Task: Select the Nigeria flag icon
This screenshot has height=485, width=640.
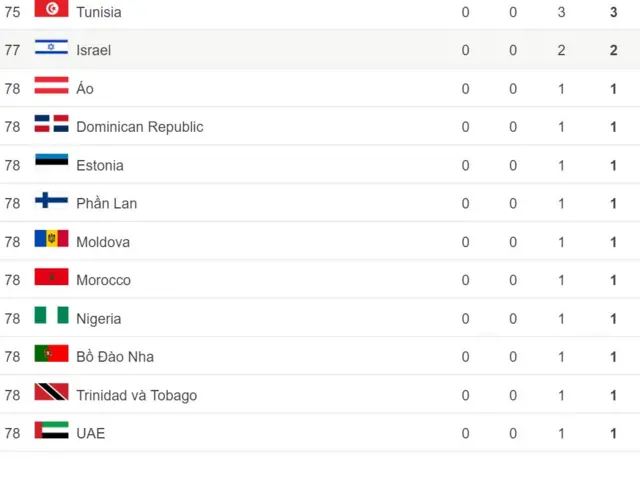Action: click(x=51, y=315)
